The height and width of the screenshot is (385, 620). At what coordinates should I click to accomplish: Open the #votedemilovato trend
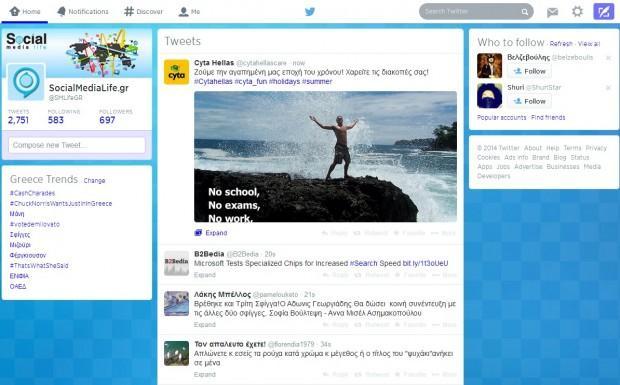[35, 224]
